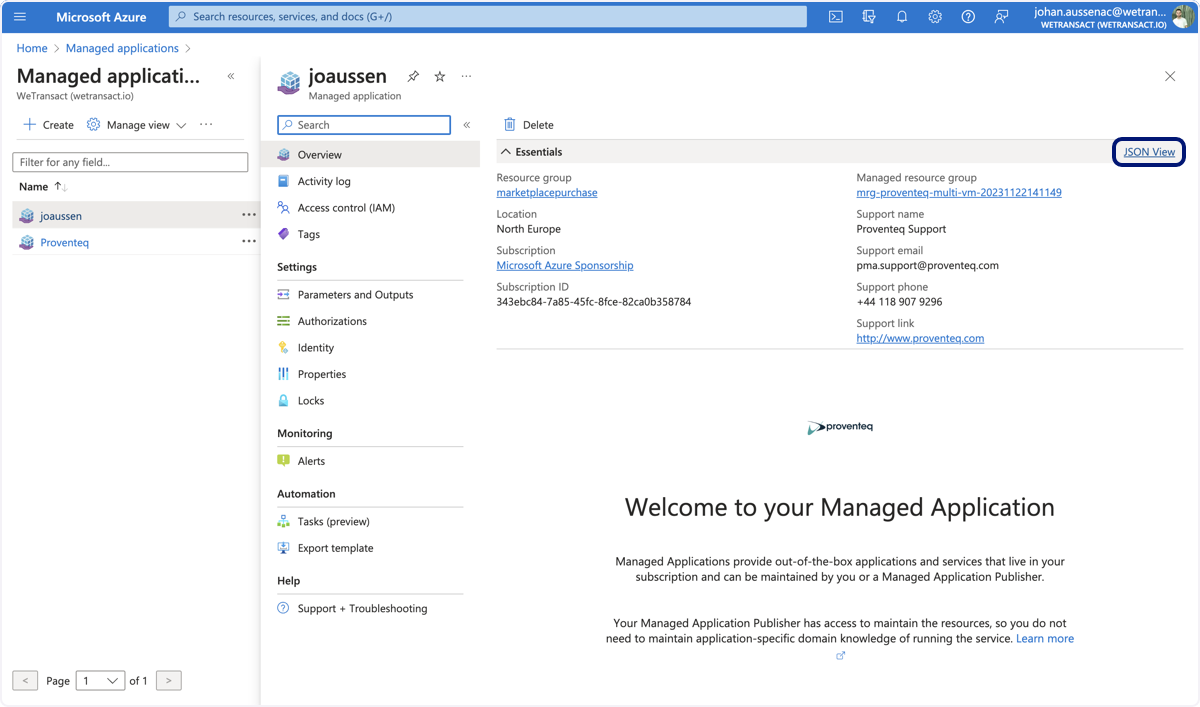The width and height of the screenshot is (1200, 707).
Task: Focus the resource menu Search field
Action: (364, 125)
